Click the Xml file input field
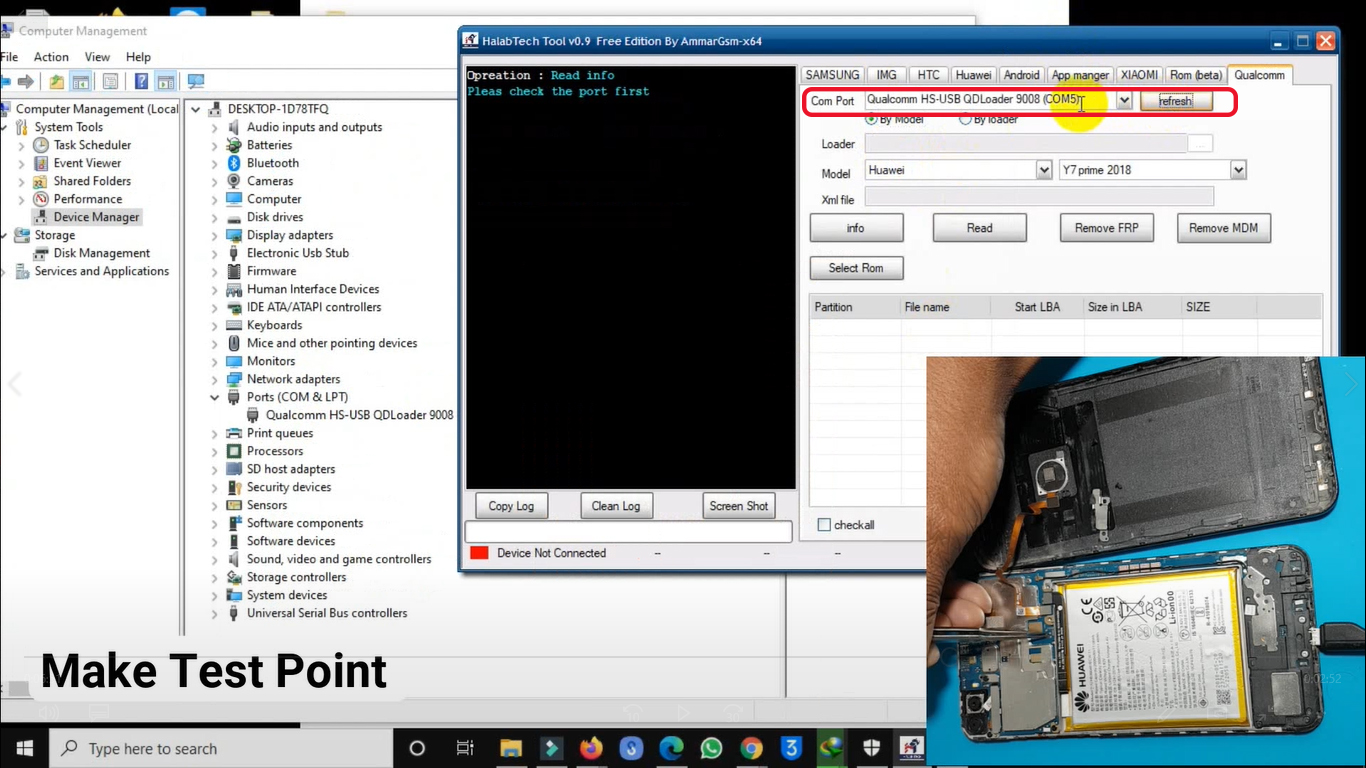This screenshot has height=768, width=1366. click(x=1039, y=197)
